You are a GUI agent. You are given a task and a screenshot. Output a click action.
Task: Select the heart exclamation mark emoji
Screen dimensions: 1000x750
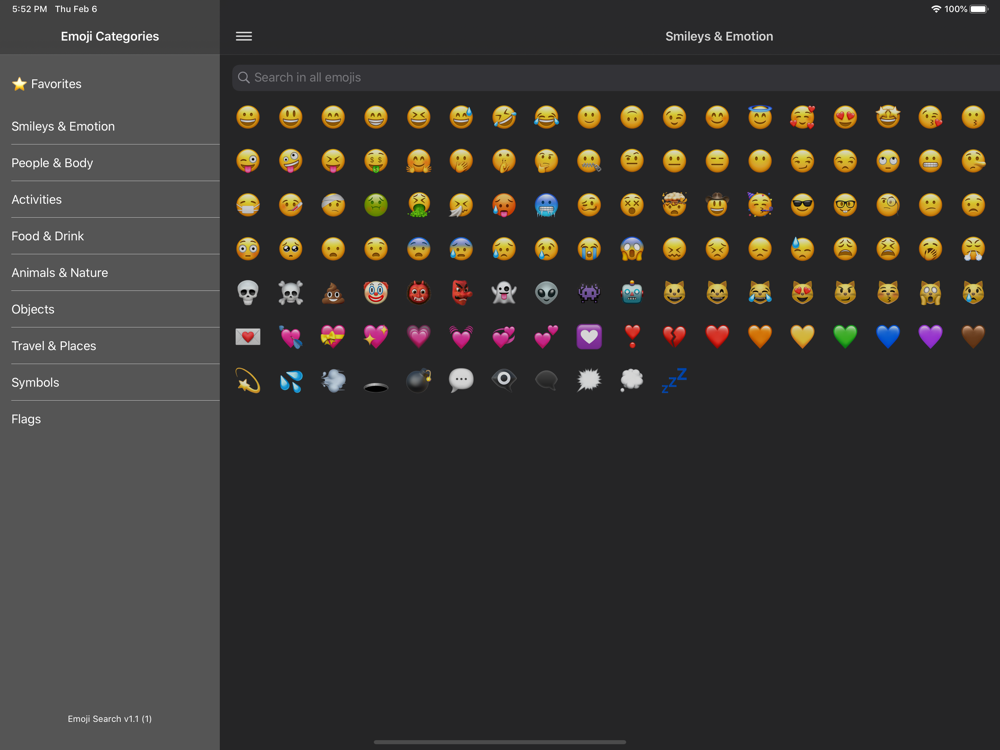click(632, 336)
